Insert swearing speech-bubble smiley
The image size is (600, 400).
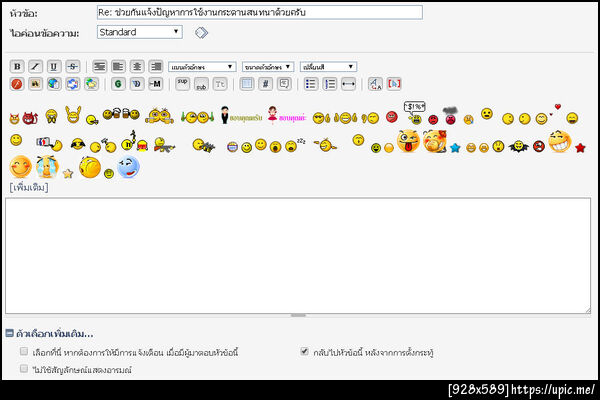click(415, 113)
